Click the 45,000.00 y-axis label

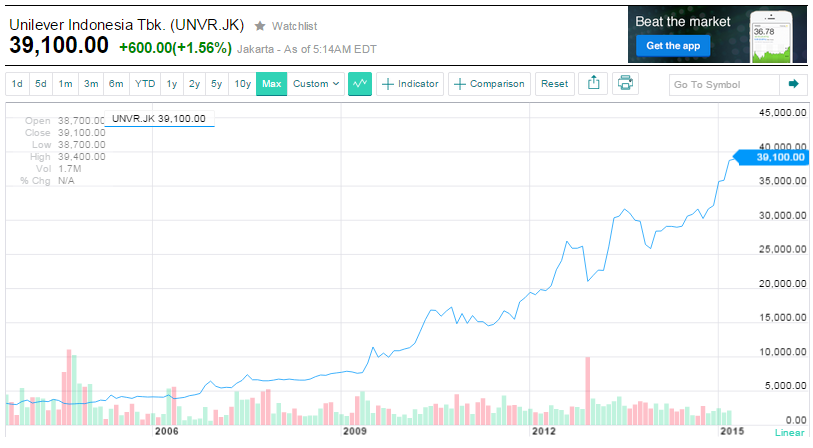782,113
